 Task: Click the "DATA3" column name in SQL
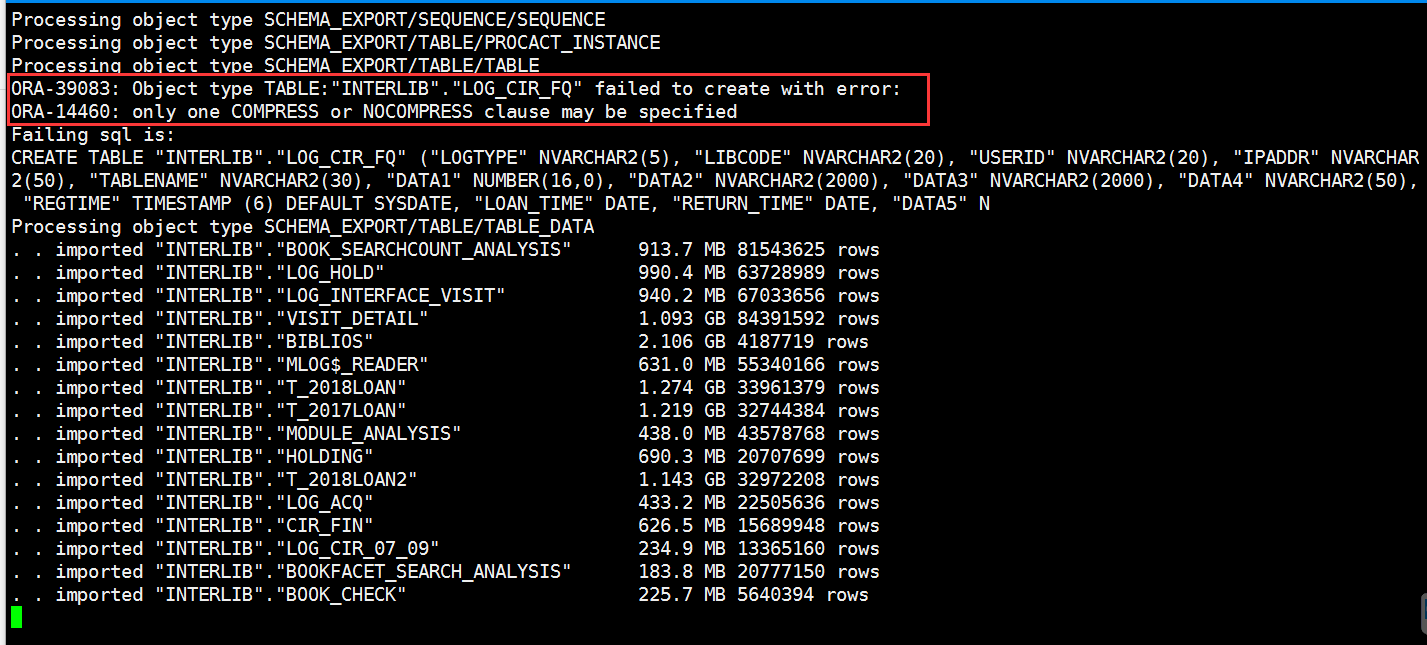coord(940,181)
